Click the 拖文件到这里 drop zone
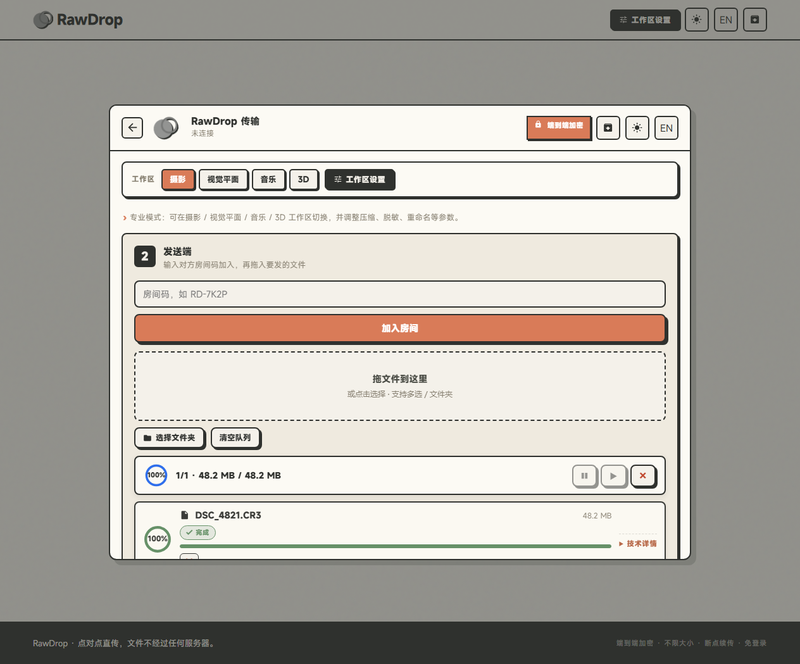The height and width of the screenshot is (664, 800). [x=399, y=386]
